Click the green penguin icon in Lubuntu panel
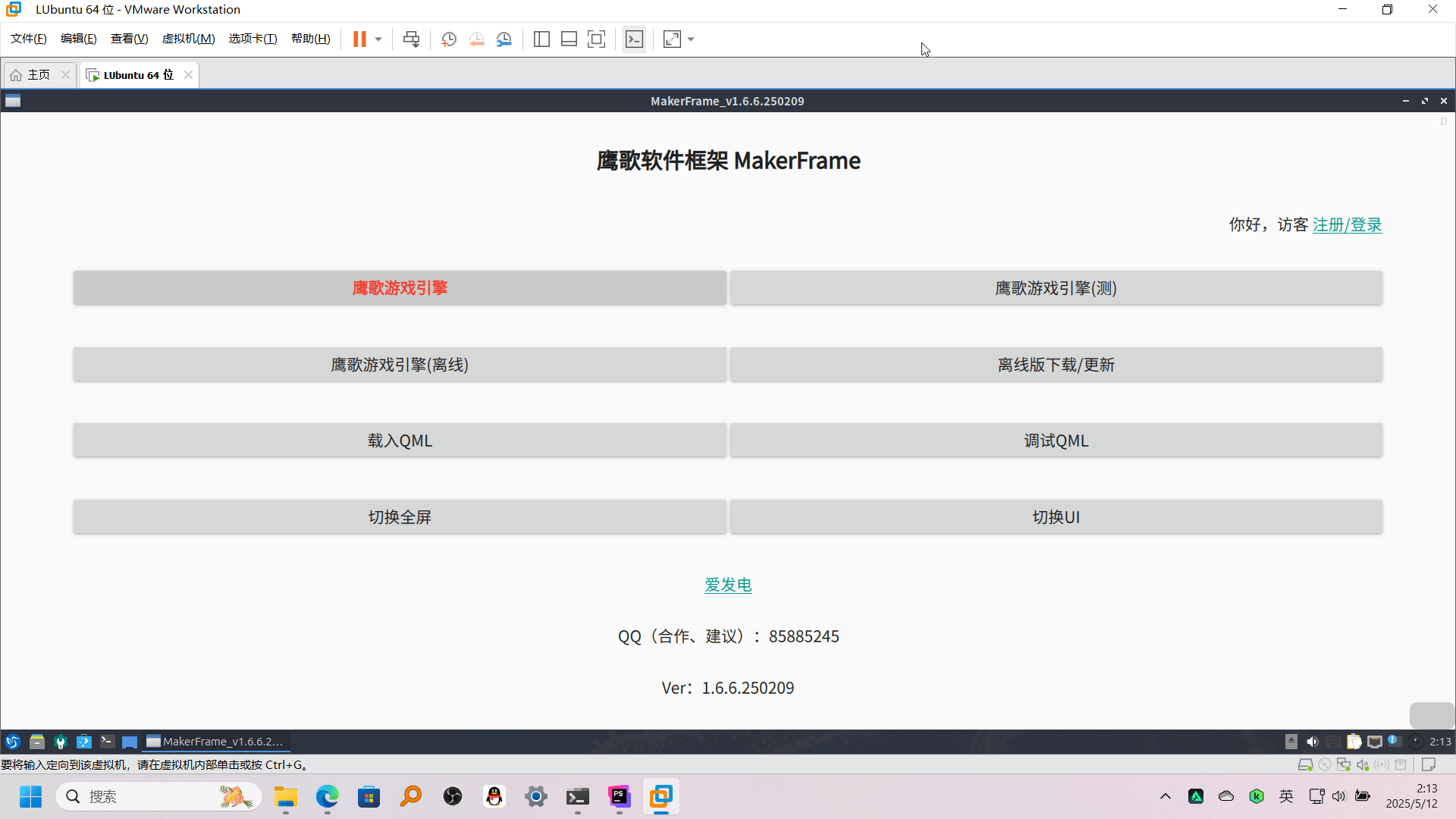 (x=61, y=742)
